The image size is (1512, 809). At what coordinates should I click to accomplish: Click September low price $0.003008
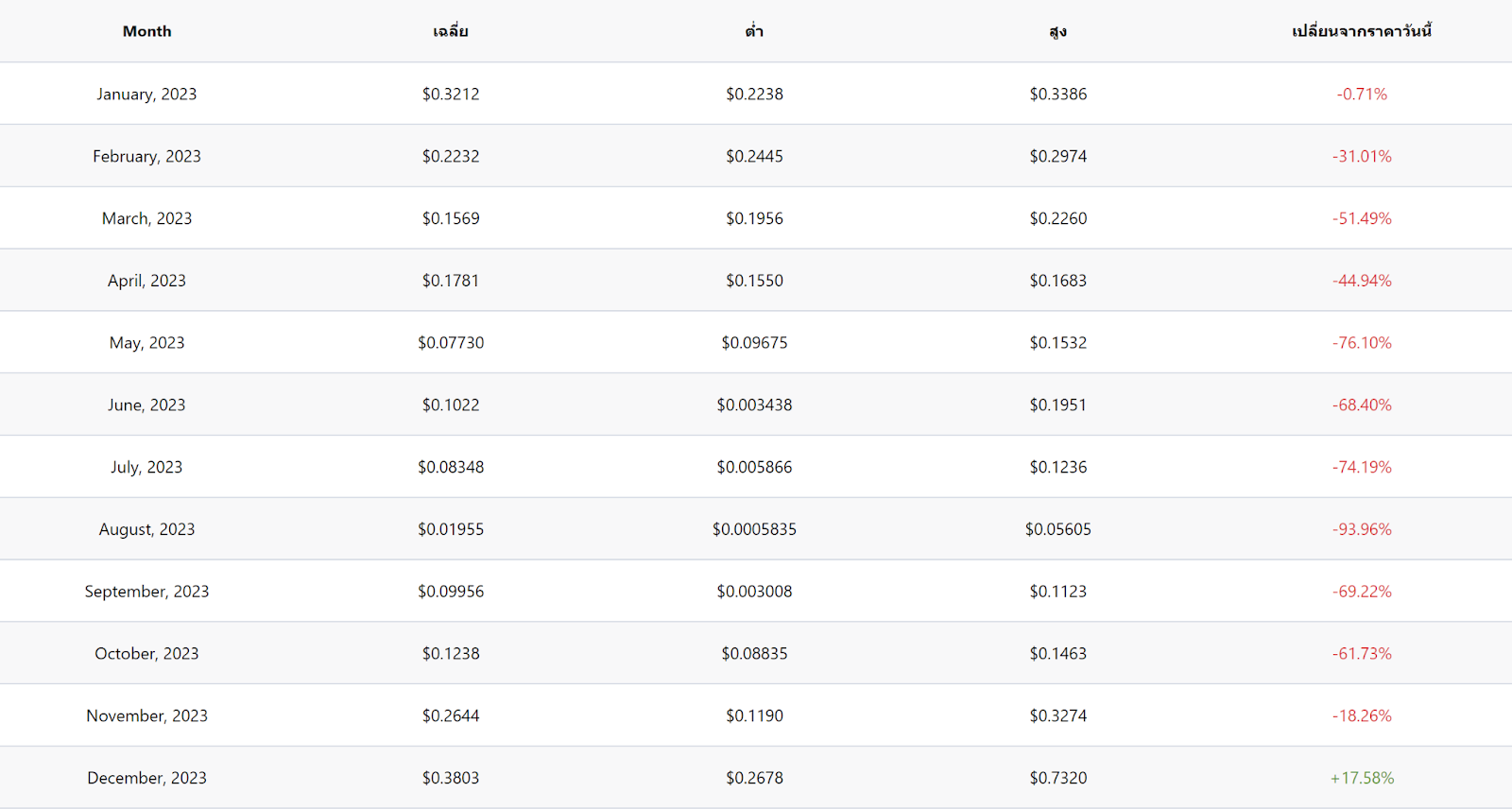(754, 592)
